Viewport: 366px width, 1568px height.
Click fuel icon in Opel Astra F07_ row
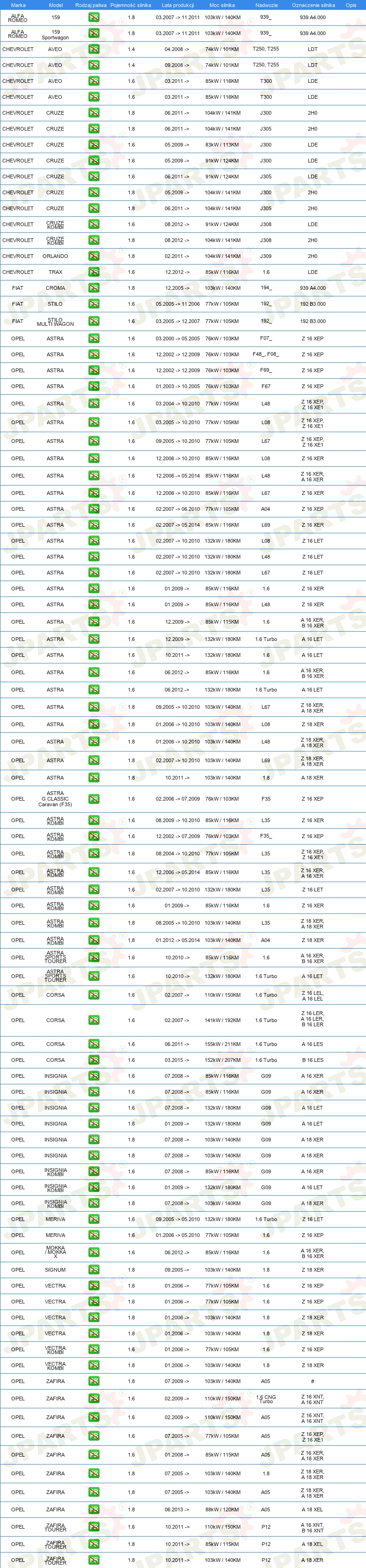click(94, 339)
